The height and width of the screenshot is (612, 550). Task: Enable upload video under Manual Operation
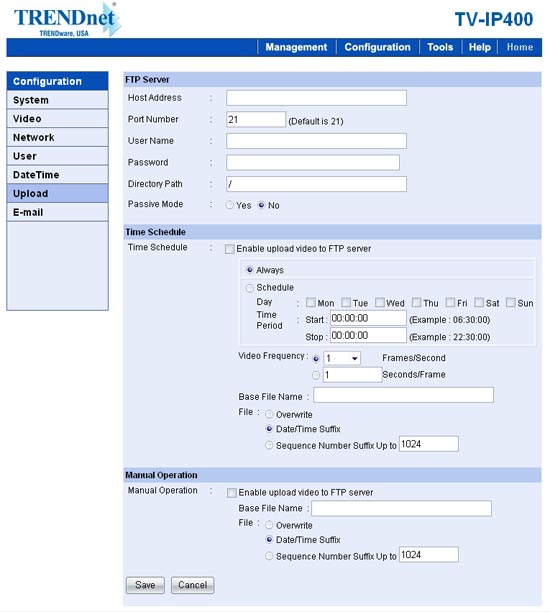point(231,493)
